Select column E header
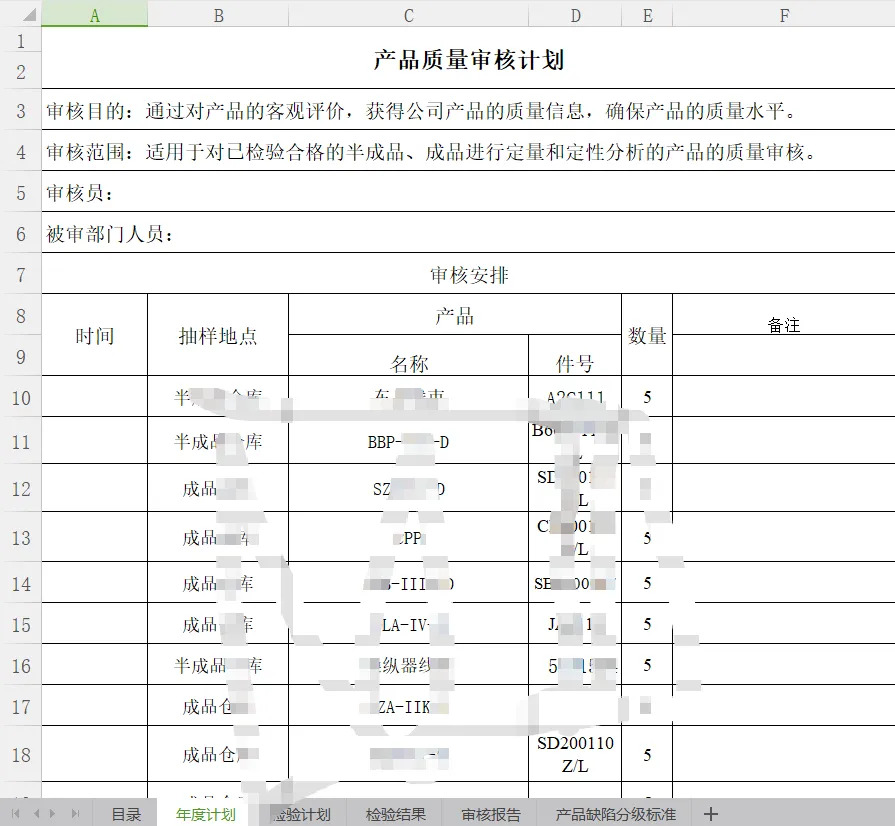The height and width of the screenshot is (826, 895). (x=647, y=14)
